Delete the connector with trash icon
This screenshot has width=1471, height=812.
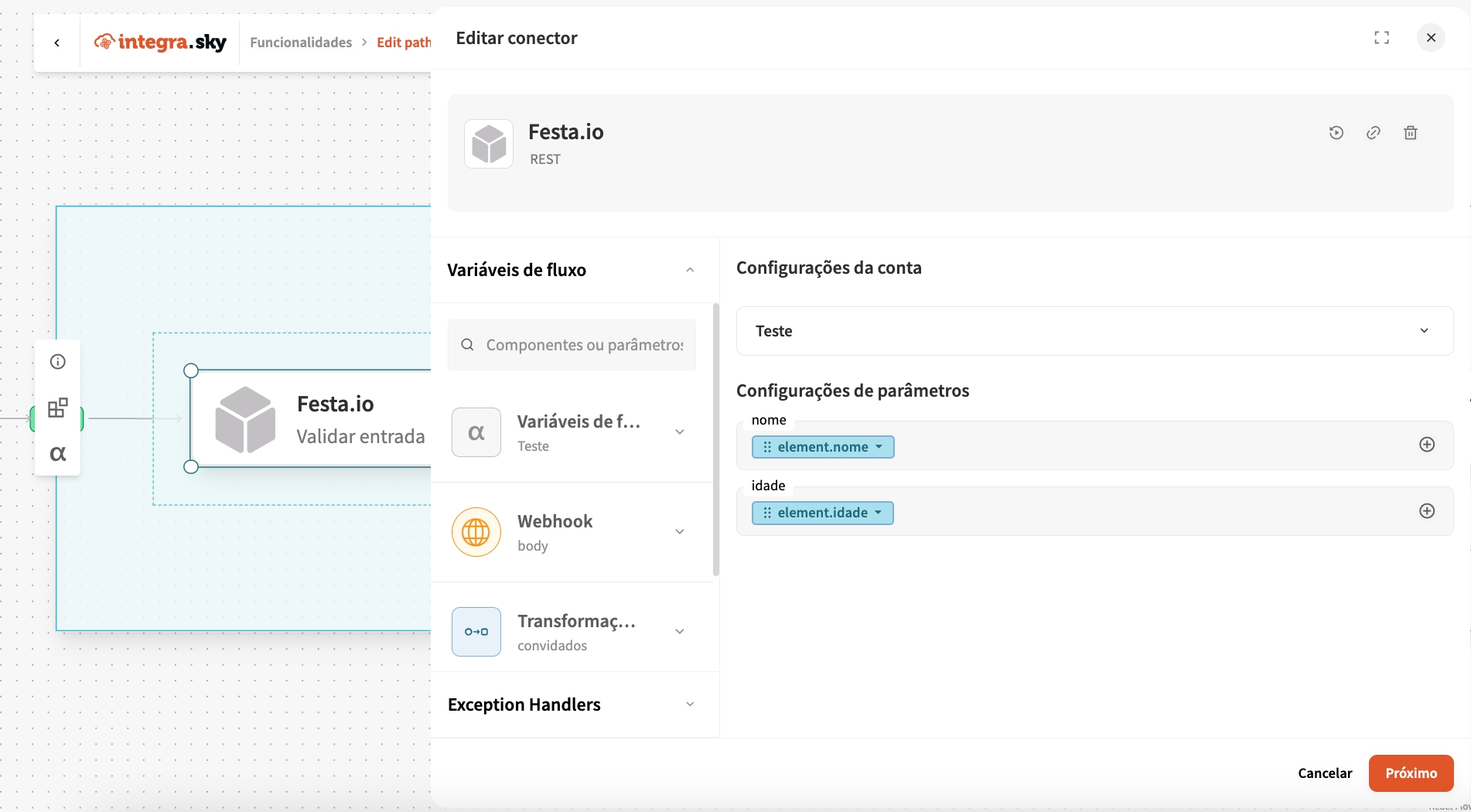1410,133
